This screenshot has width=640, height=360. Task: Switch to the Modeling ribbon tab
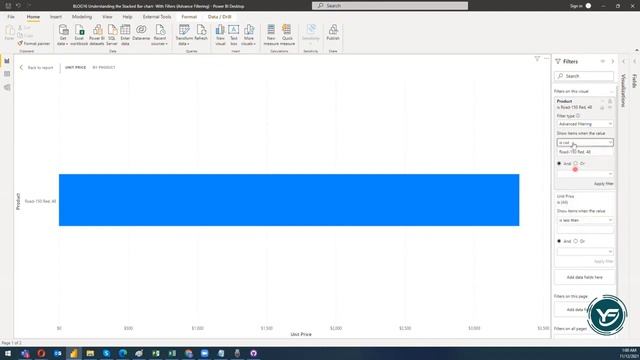82,17
